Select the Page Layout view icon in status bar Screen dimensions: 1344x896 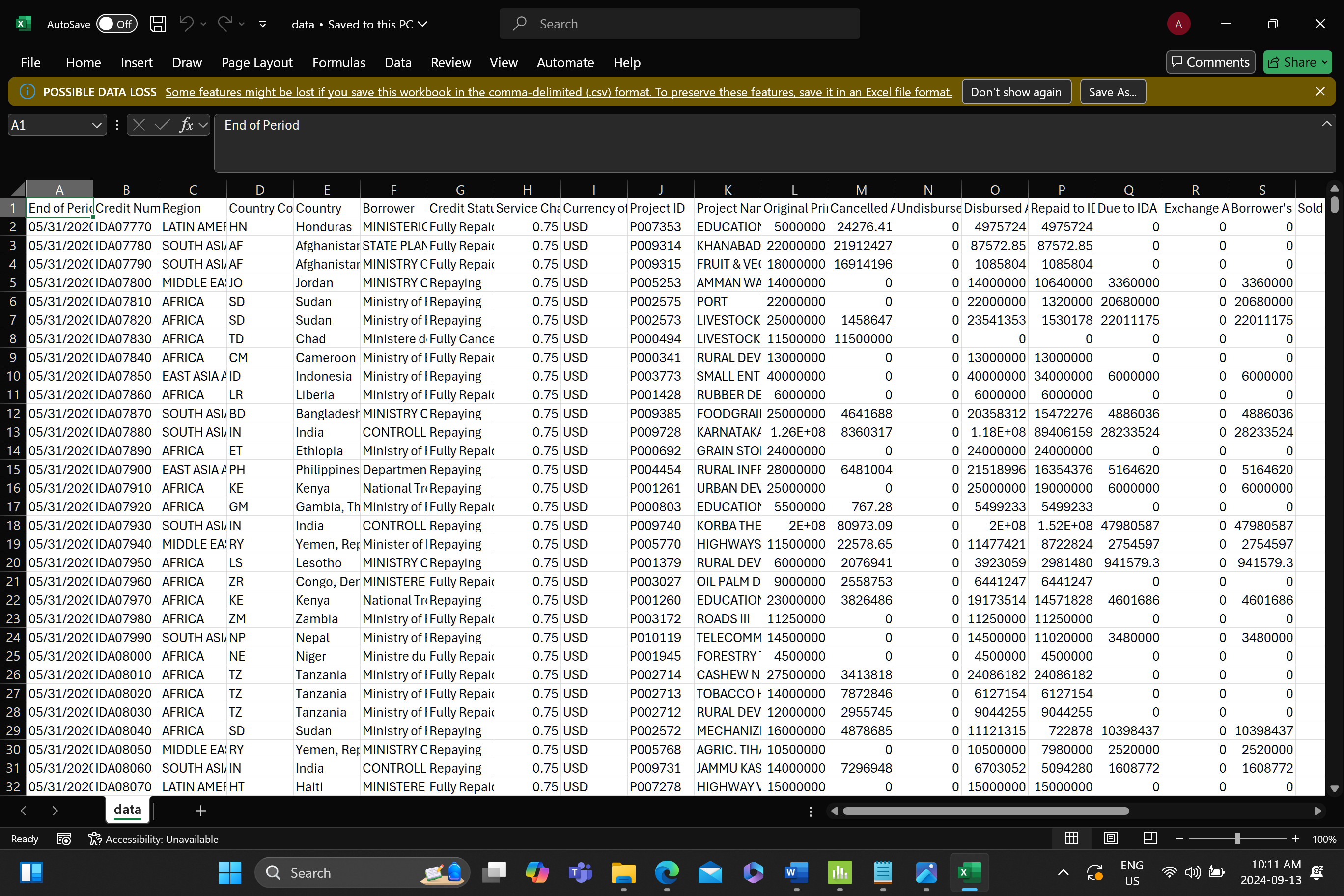coord(1110,839)
